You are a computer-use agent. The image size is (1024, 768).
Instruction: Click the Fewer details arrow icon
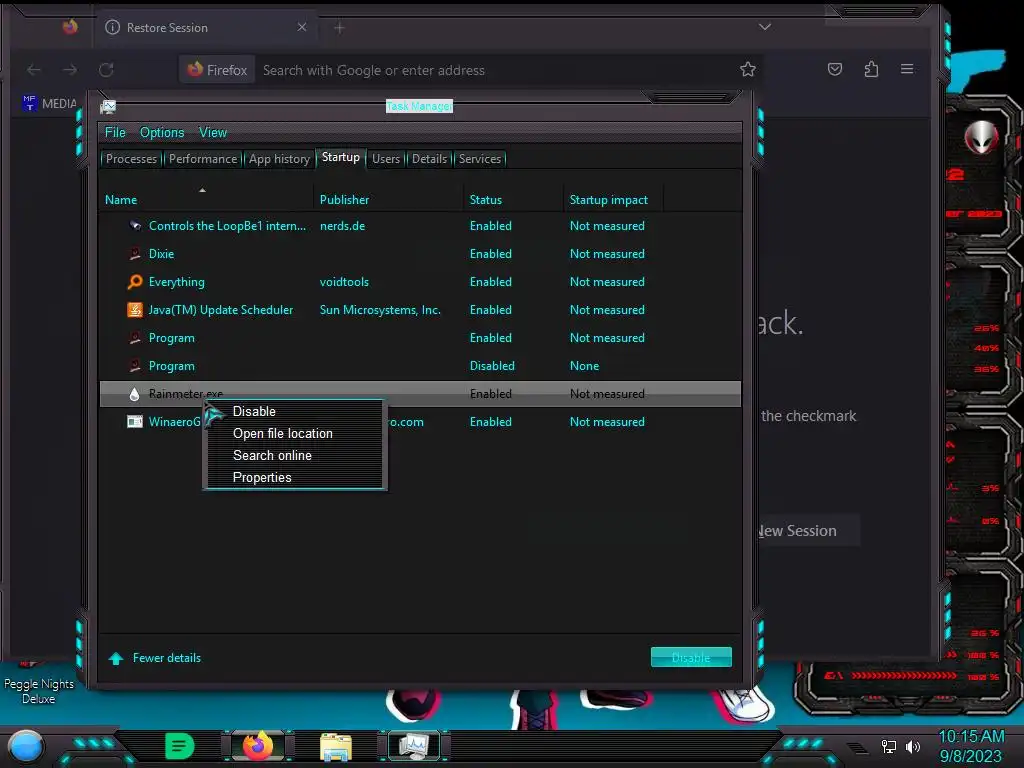click(x=116, y=658)
